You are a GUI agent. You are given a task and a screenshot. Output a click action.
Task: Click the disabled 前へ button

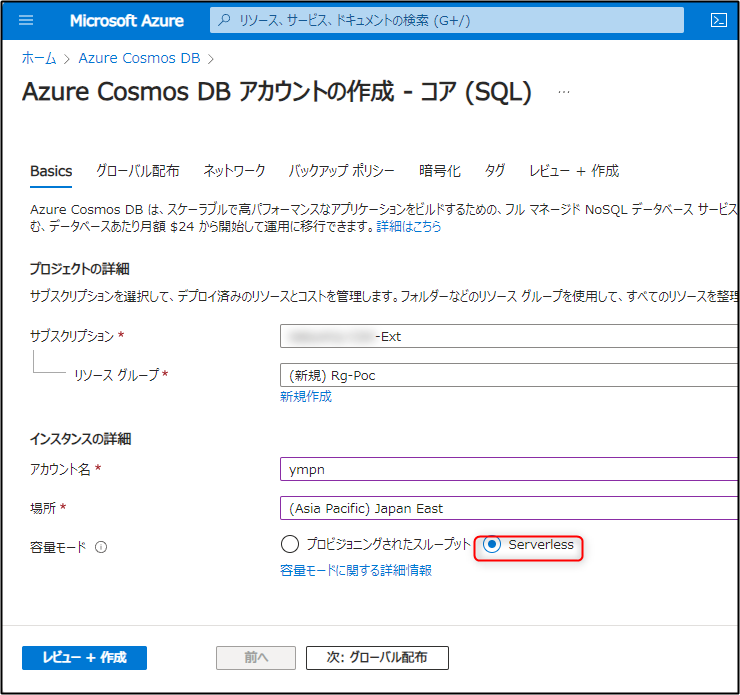[256, 657]
